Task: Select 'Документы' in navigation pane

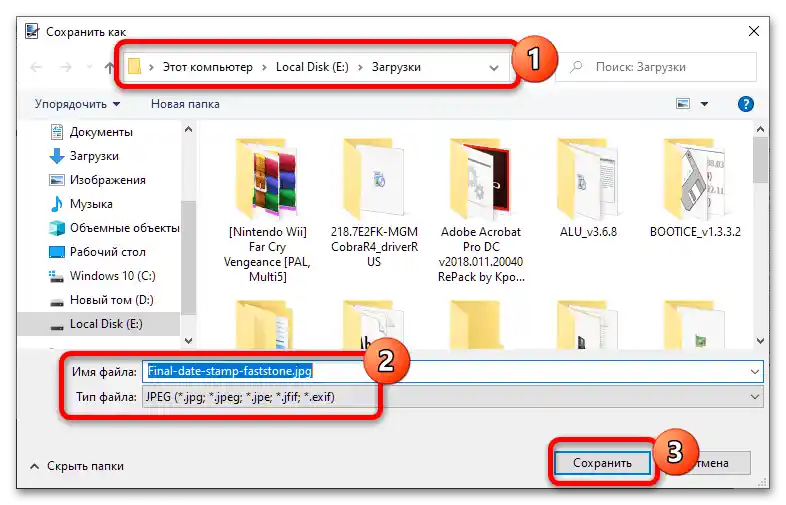Action: pos(101,132)
